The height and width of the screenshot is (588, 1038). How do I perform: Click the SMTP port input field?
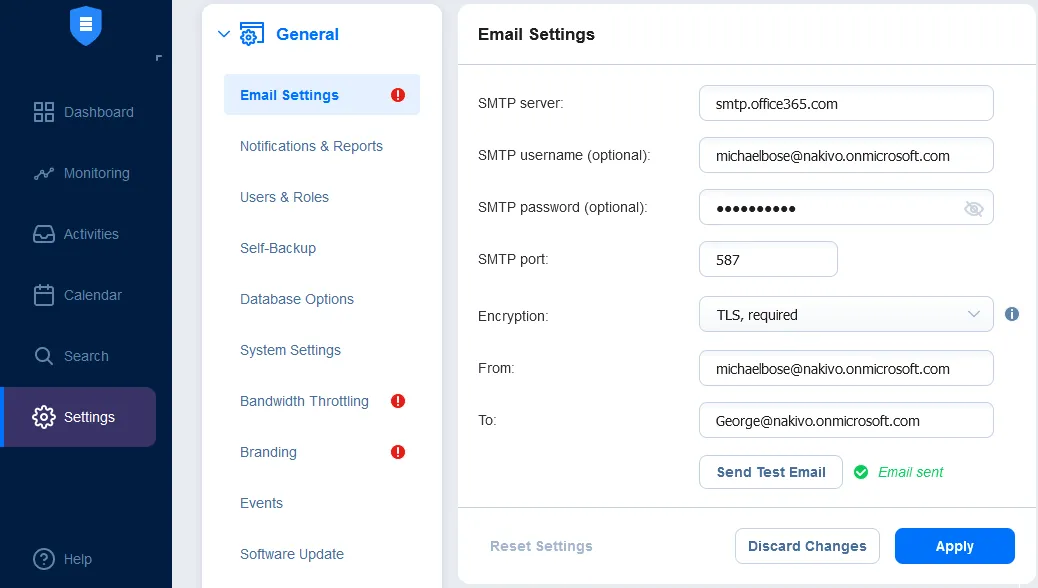[x=768, y=259]
